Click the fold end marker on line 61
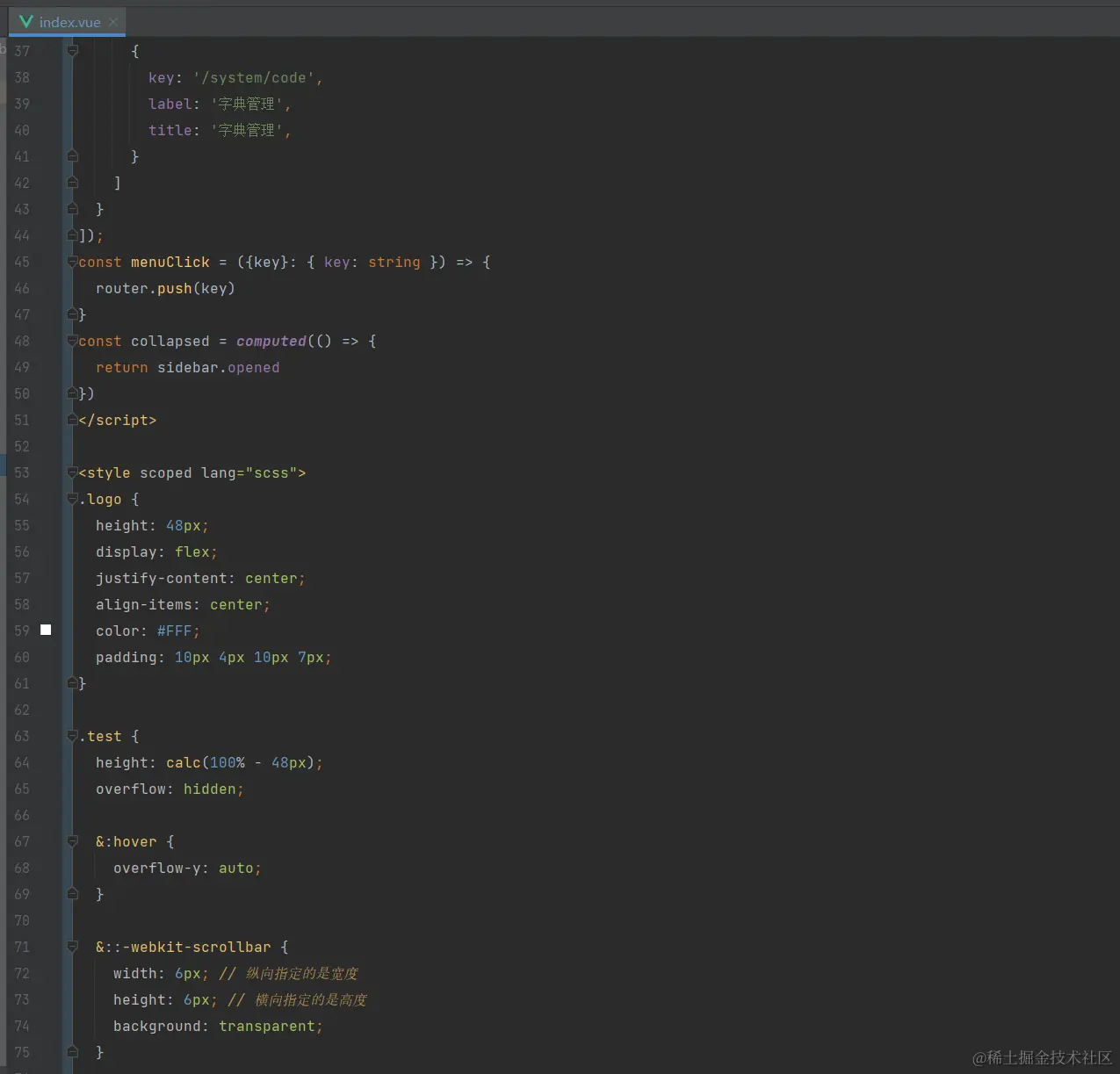The height and width of the screenshot is (1074, 1120). pos(72,682)
